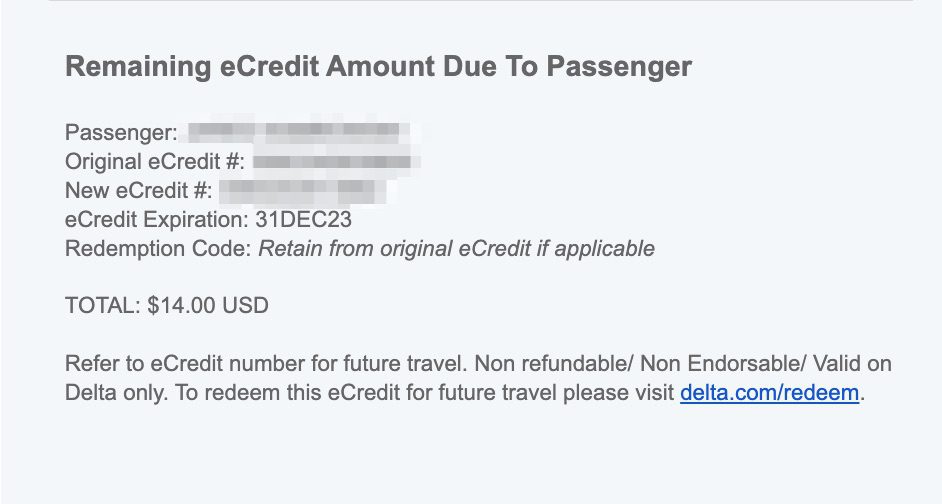Image resolution: width=942 pixels, height=504 pixels.
Task: Click the New eCredit #: label
Action: (x=139, y=190)
